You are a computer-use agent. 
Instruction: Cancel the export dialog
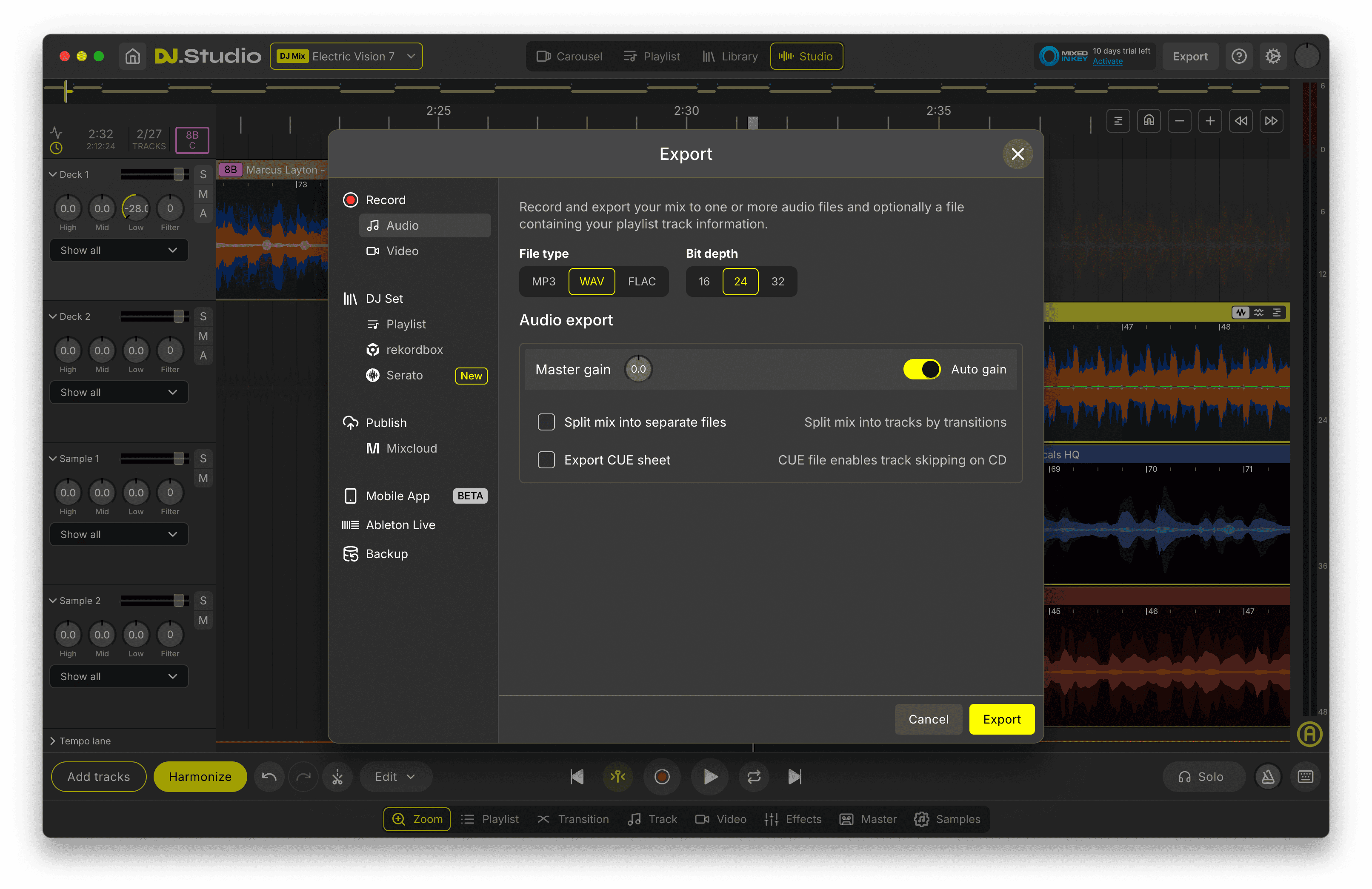coord(928,719)
